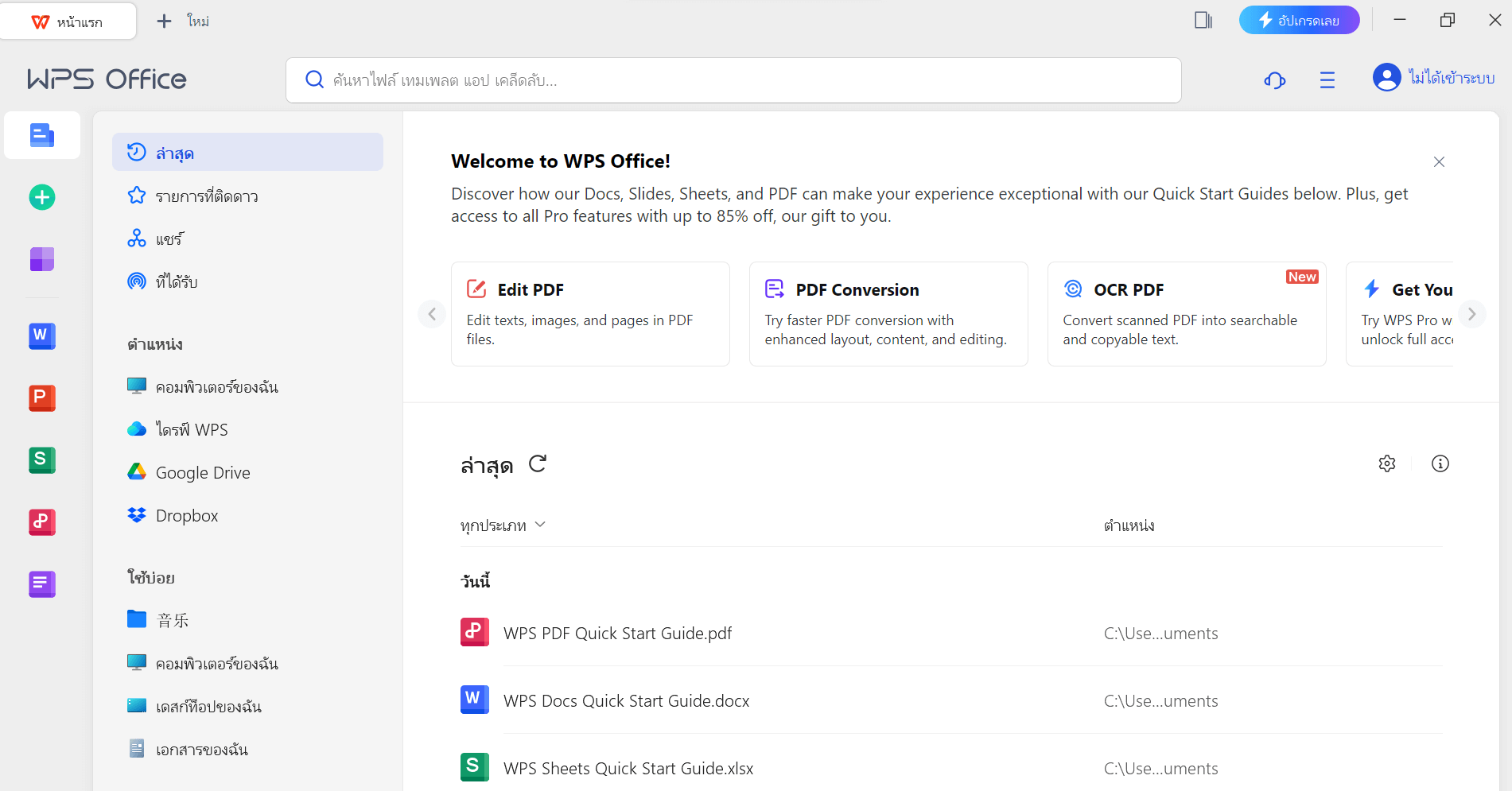
Task: Select รายการที่ติดดาว in the left panel
Action: (207, 196)
